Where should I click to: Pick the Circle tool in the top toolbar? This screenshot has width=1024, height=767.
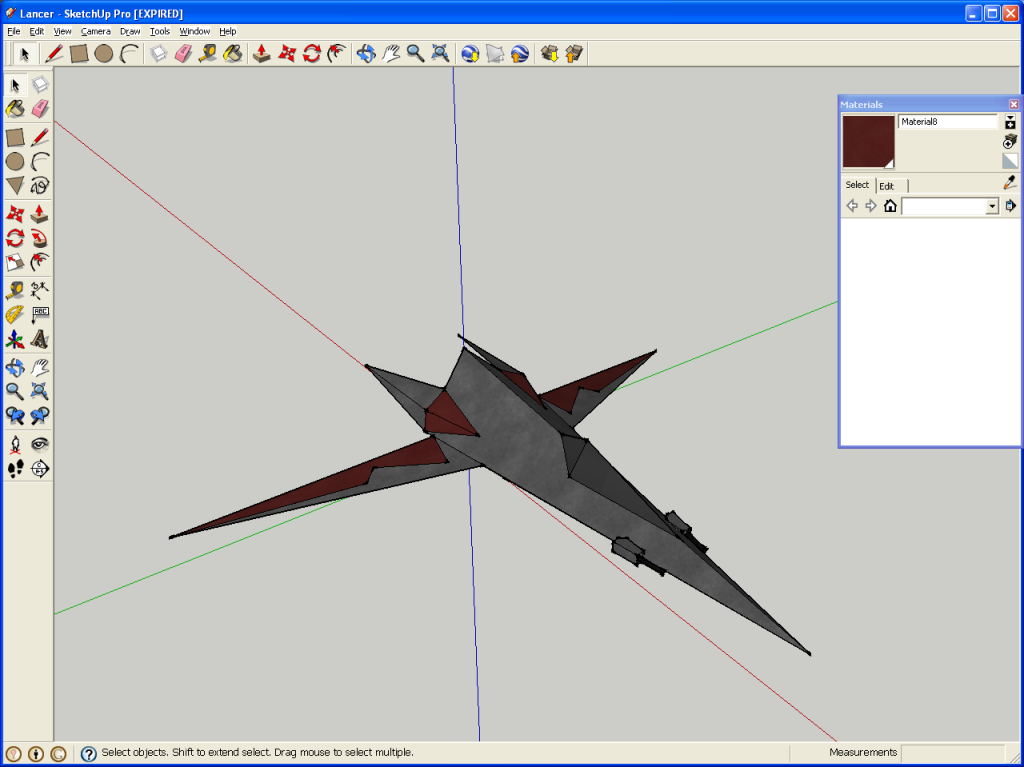coord(104,54)
